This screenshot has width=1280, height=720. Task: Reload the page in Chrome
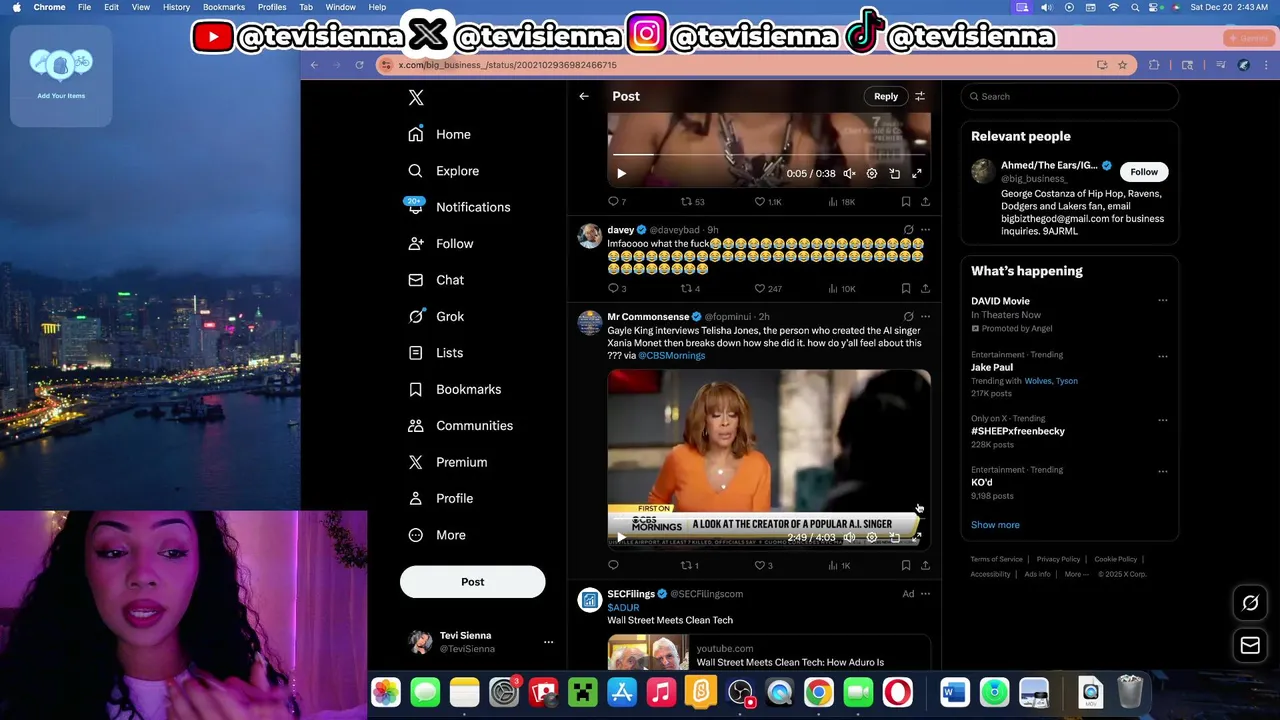pyautogui.click(x=359, y=65)
